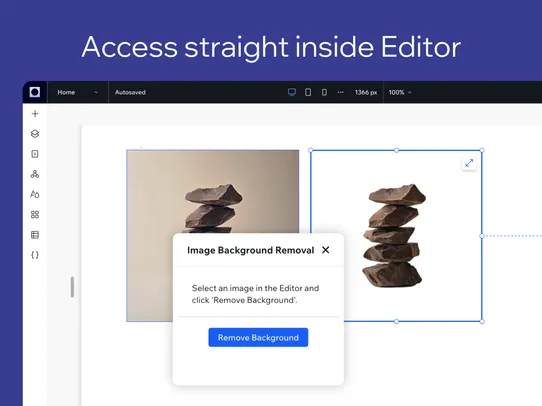
Task: Expand the Home page dropdown
Action: (x=78, y=92)
